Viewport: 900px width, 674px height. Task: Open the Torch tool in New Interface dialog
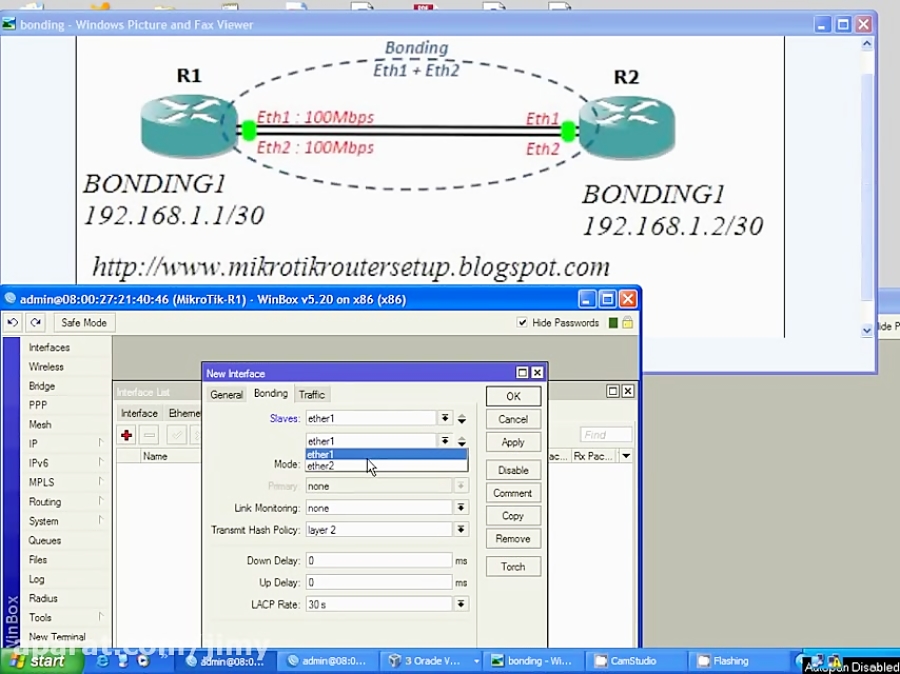(x=513, y=566)
